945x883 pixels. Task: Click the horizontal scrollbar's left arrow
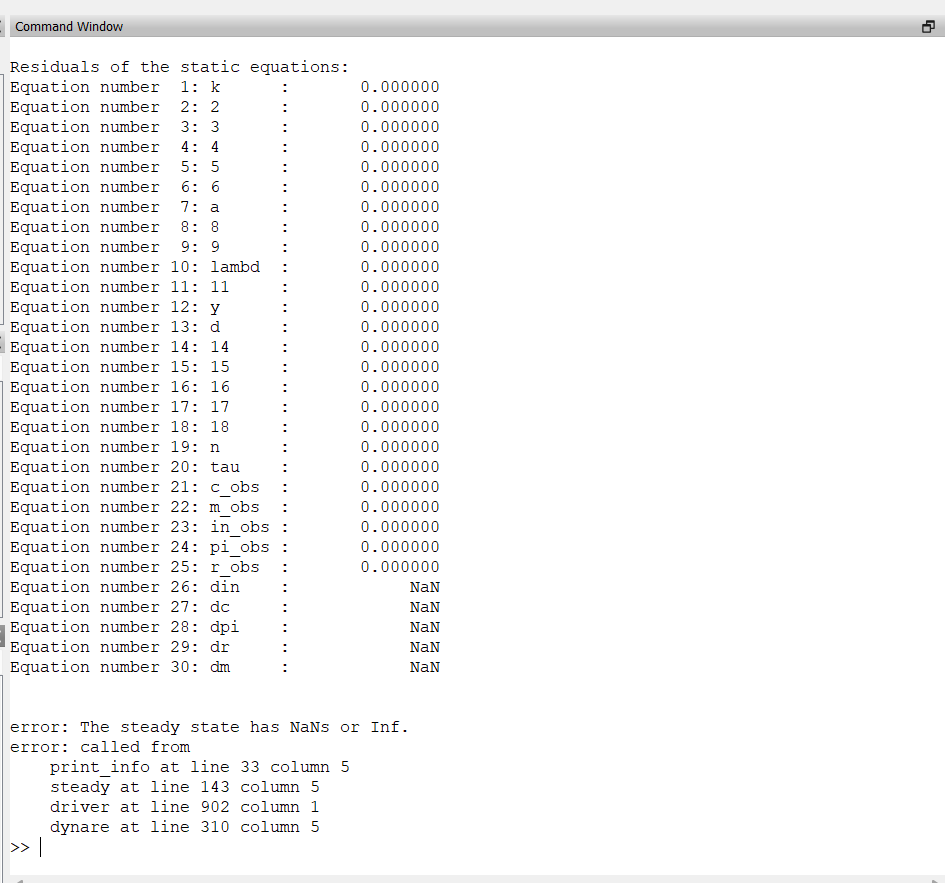(18, 879)
